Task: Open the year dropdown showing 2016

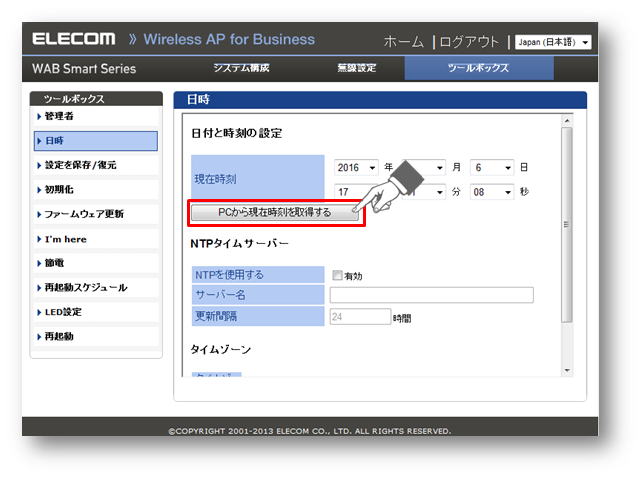Action: point(356,168)
